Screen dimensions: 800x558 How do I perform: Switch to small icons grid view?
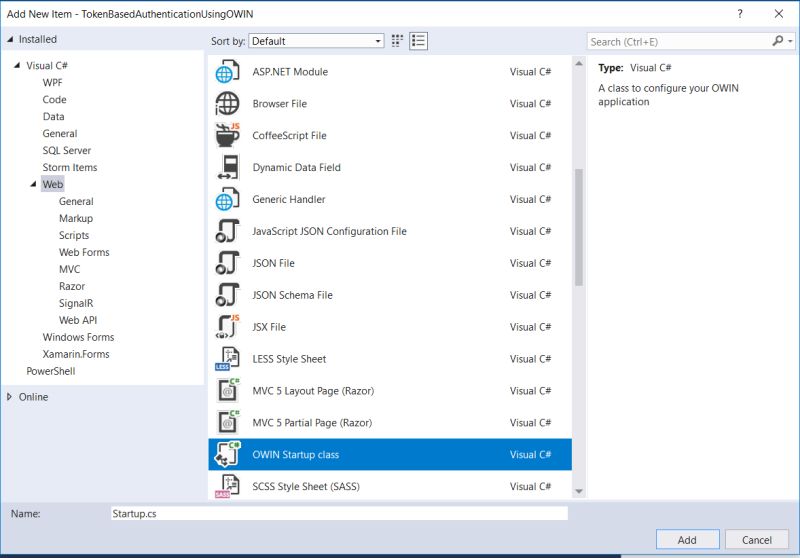pos(397,41)
